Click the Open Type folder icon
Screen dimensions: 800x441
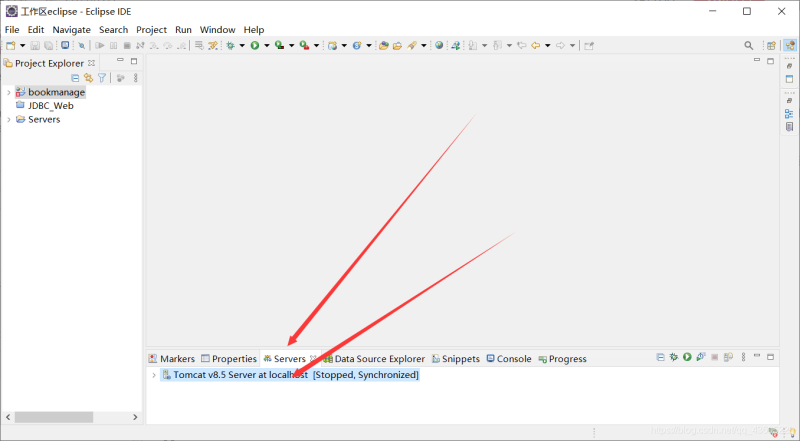pyautogui.click(x=384, y=45)
